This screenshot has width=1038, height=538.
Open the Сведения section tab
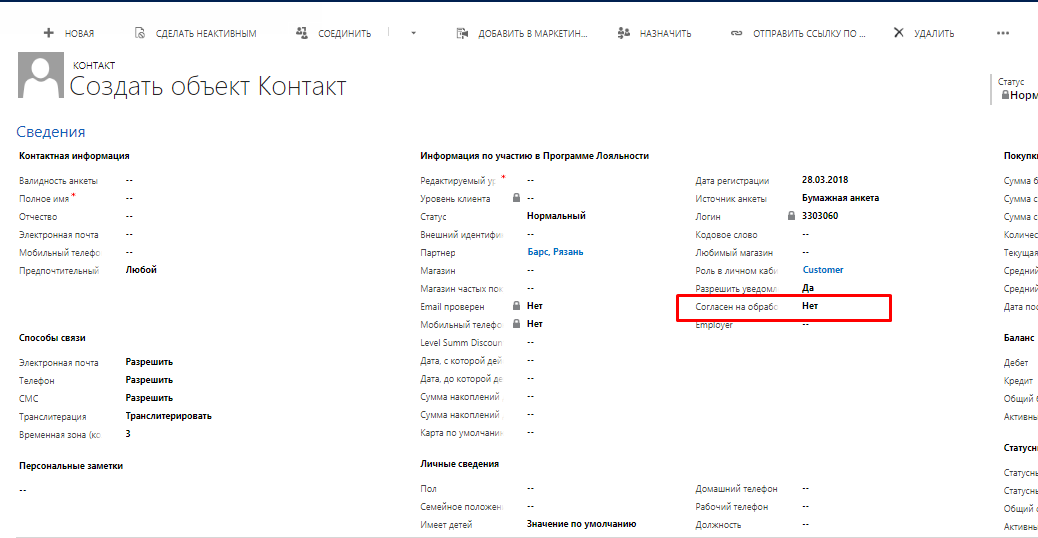[51, 132]
